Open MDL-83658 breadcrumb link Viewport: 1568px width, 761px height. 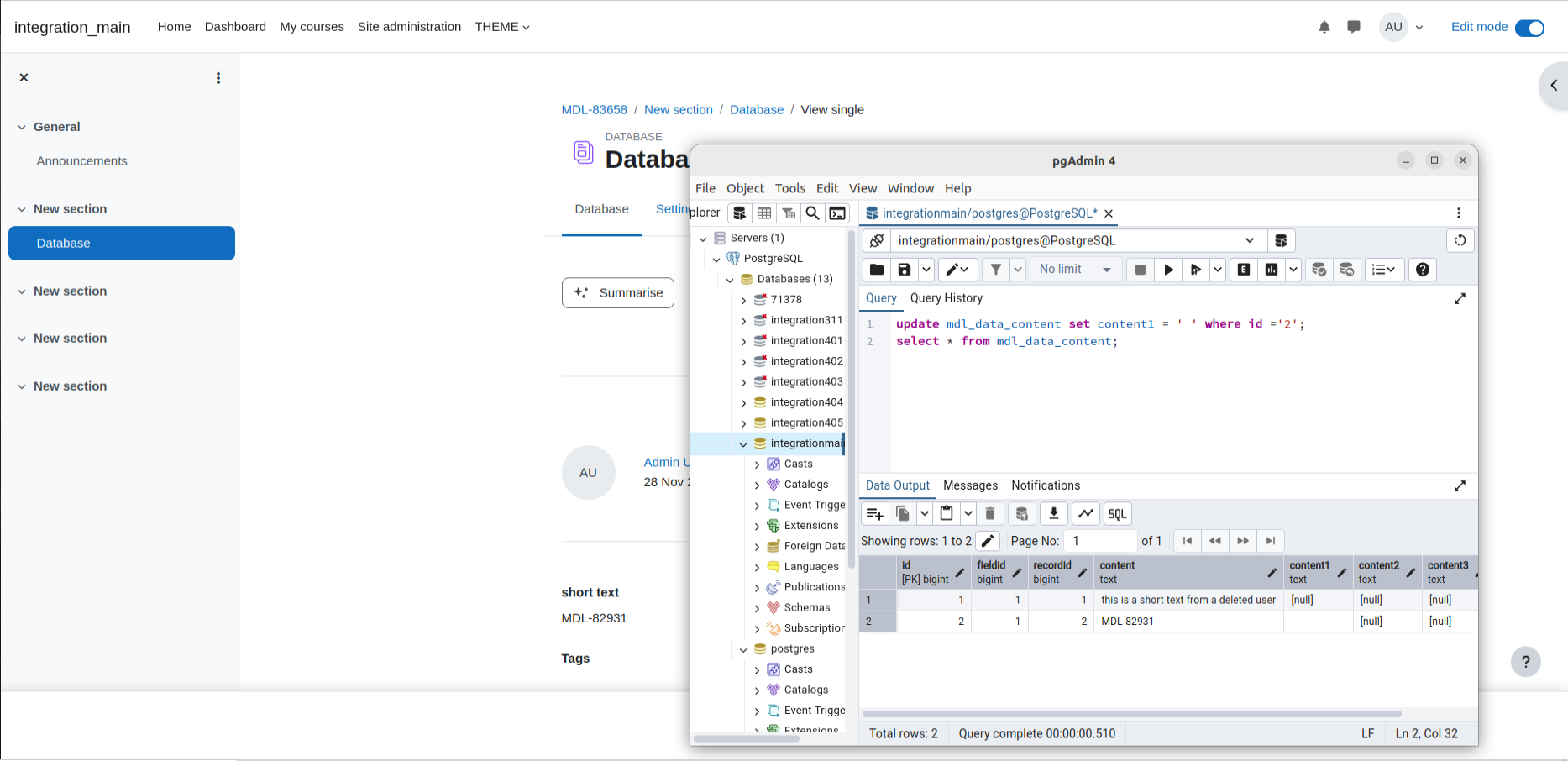coord(594,110)
